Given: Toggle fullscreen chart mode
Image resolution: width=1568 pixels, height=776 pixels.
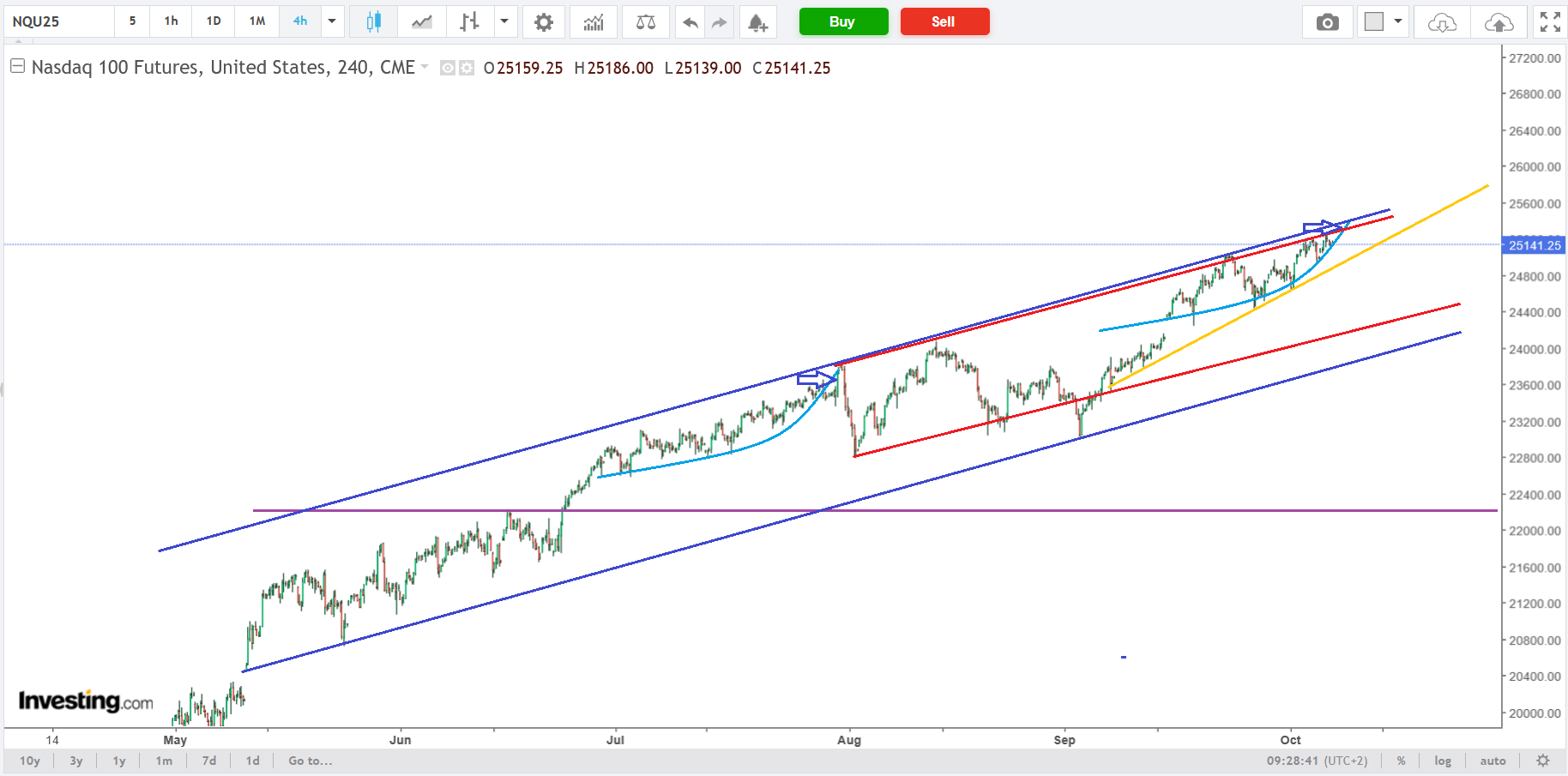Looking at the screenshot, I should click(x=1549, y=22).
